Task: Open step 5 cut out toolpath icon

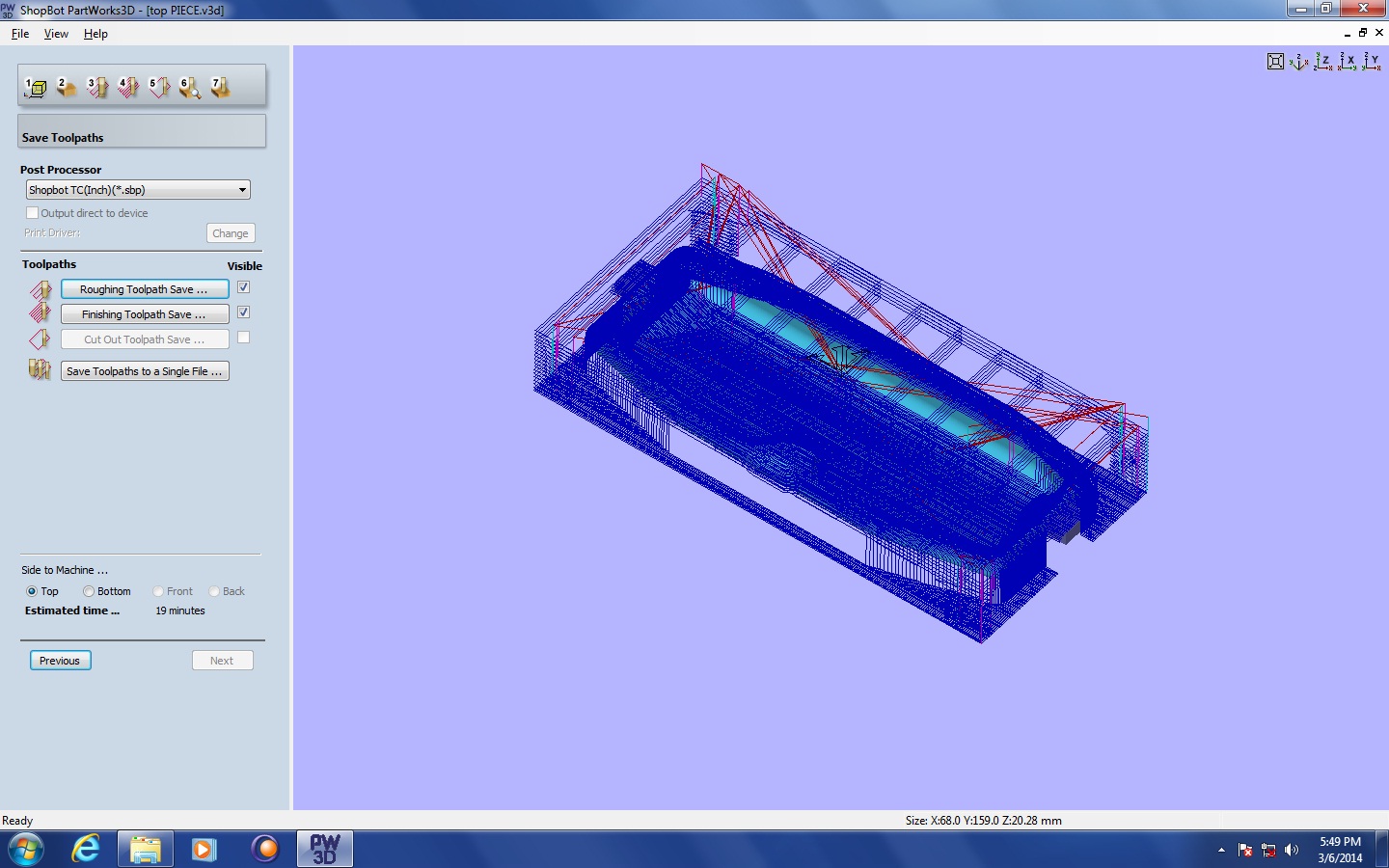Action: pyautogui.click(x=159, y=88)
